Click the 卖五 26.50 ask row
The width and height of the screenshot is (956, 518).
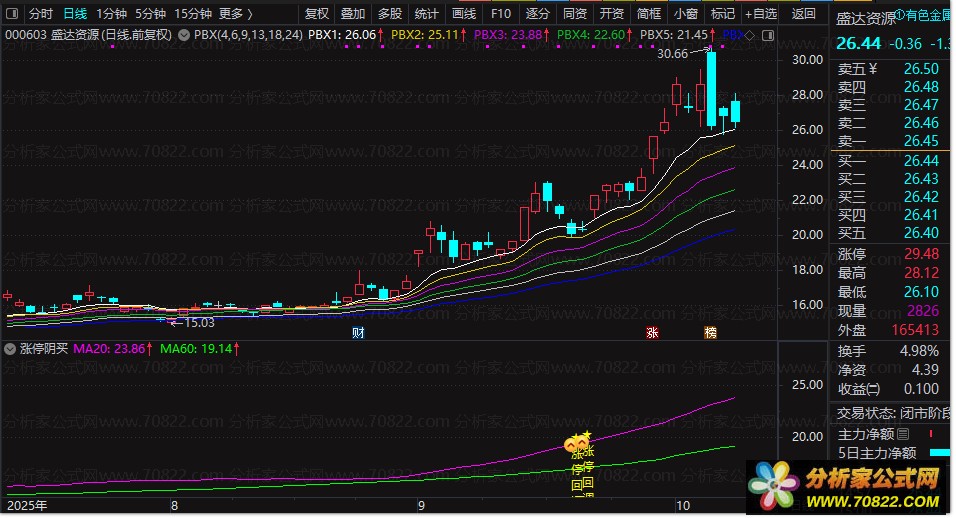coord(889,69)
